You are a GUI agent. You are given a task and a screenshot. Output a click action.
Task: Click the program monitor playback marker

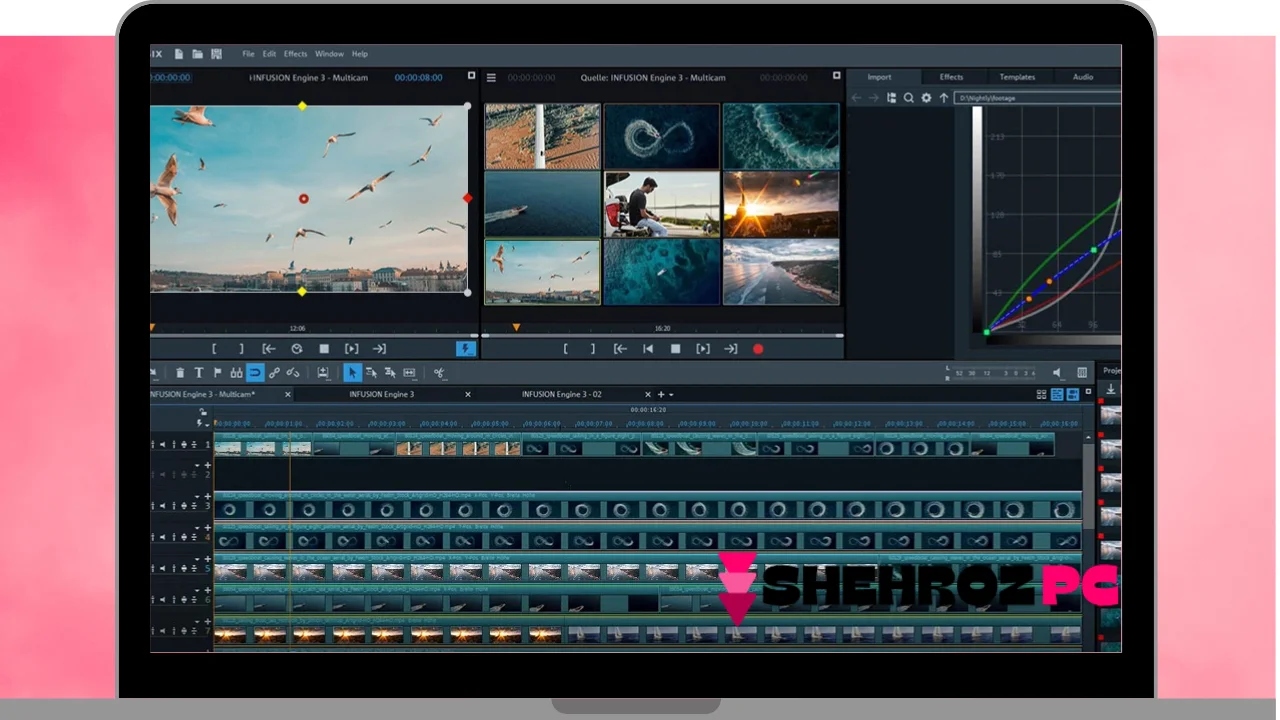pos(152,327)
